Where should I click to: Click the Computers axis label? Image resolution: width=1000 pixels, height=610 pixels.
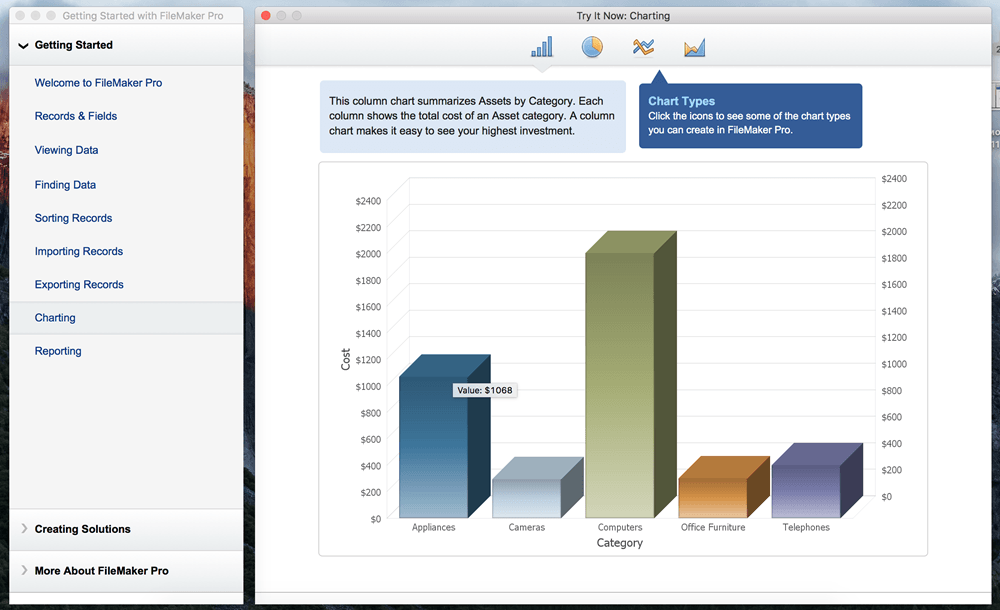click(x=620, y=527)
